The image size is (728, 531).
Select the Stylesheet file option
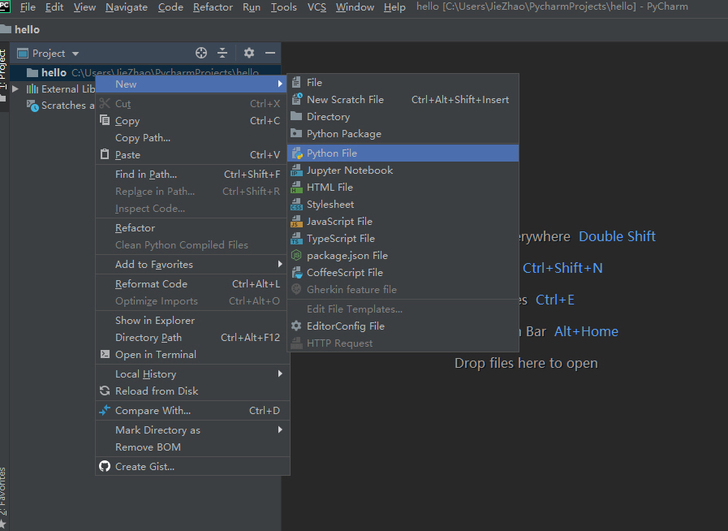pos(403,204)
